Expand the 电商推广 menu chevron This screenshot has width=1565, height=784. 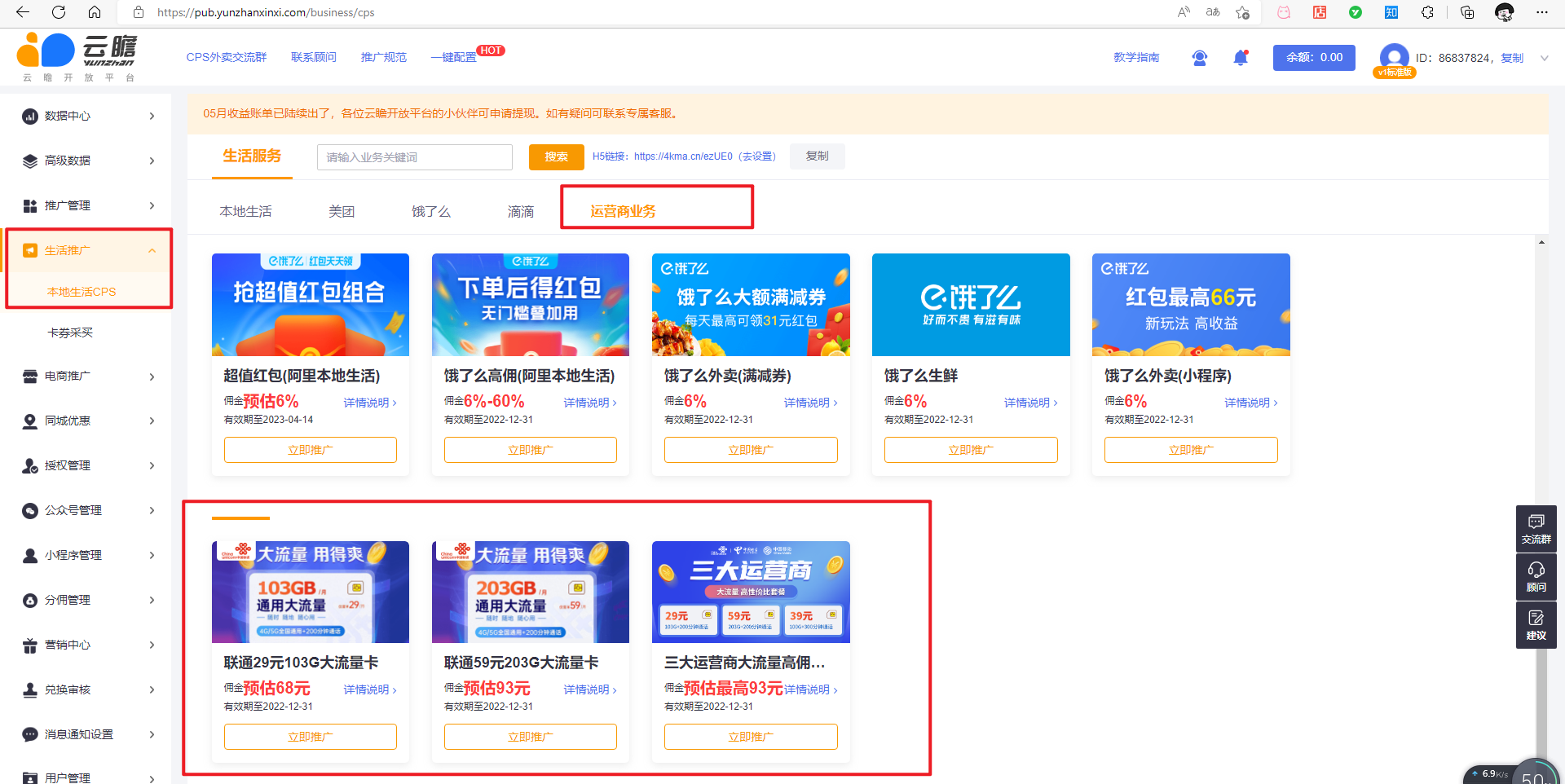[152, 377]
